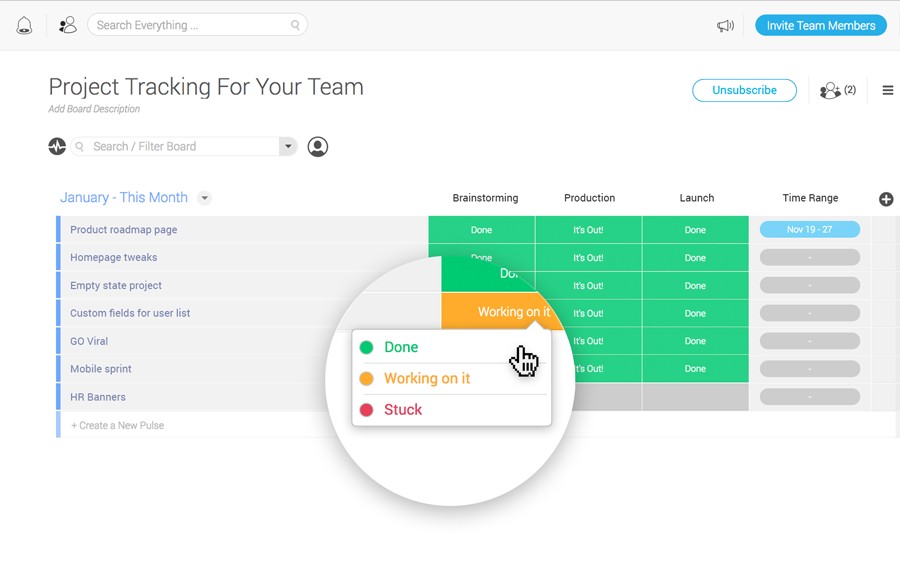The height and width of the screenshot is (563, 900).
Task: Click Product roadmap page Brainstorming Done cell
Action: (x=482, y=230)
